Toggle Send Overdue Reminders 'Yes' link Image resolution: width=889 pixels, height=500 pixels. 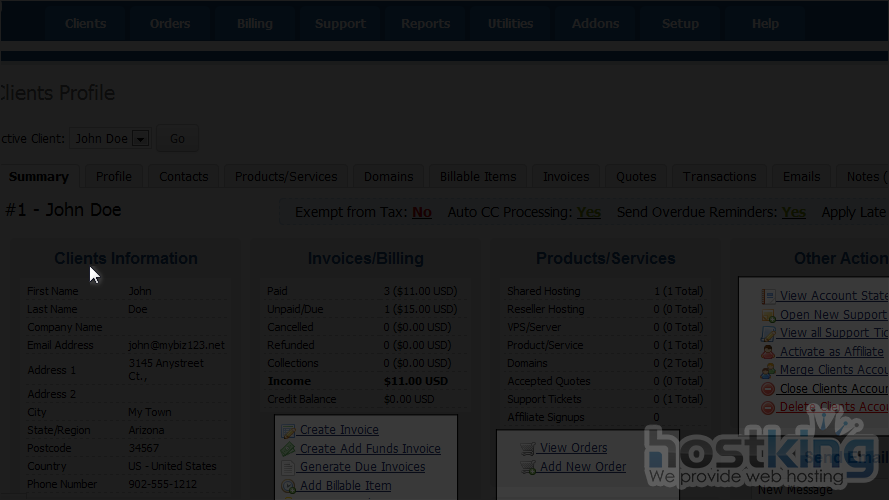[x=793, y=212]
